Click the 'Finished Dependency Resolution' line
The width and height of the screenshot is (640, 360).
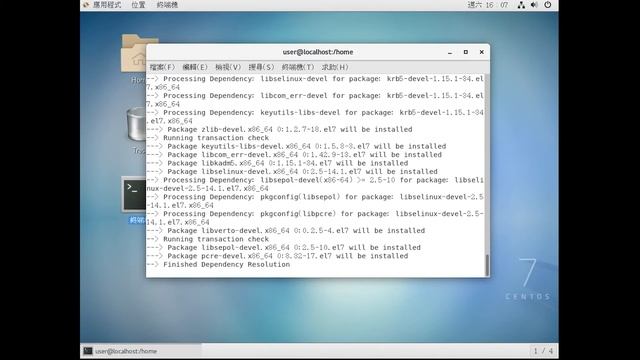pyautogui.click(x=218, y=264)
